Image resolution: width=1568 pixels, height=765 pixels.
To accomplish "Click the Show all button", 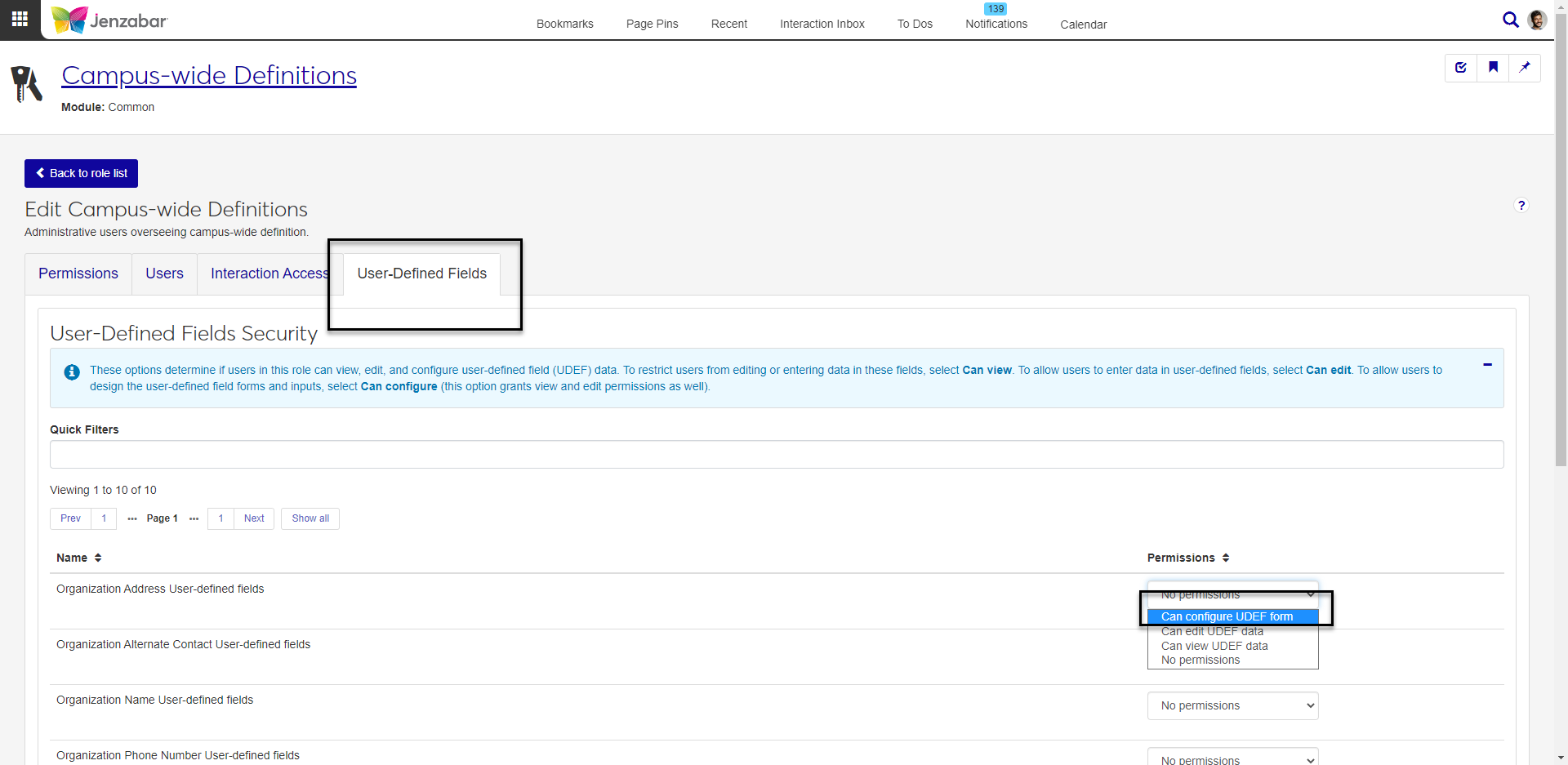I will [310, 518].
